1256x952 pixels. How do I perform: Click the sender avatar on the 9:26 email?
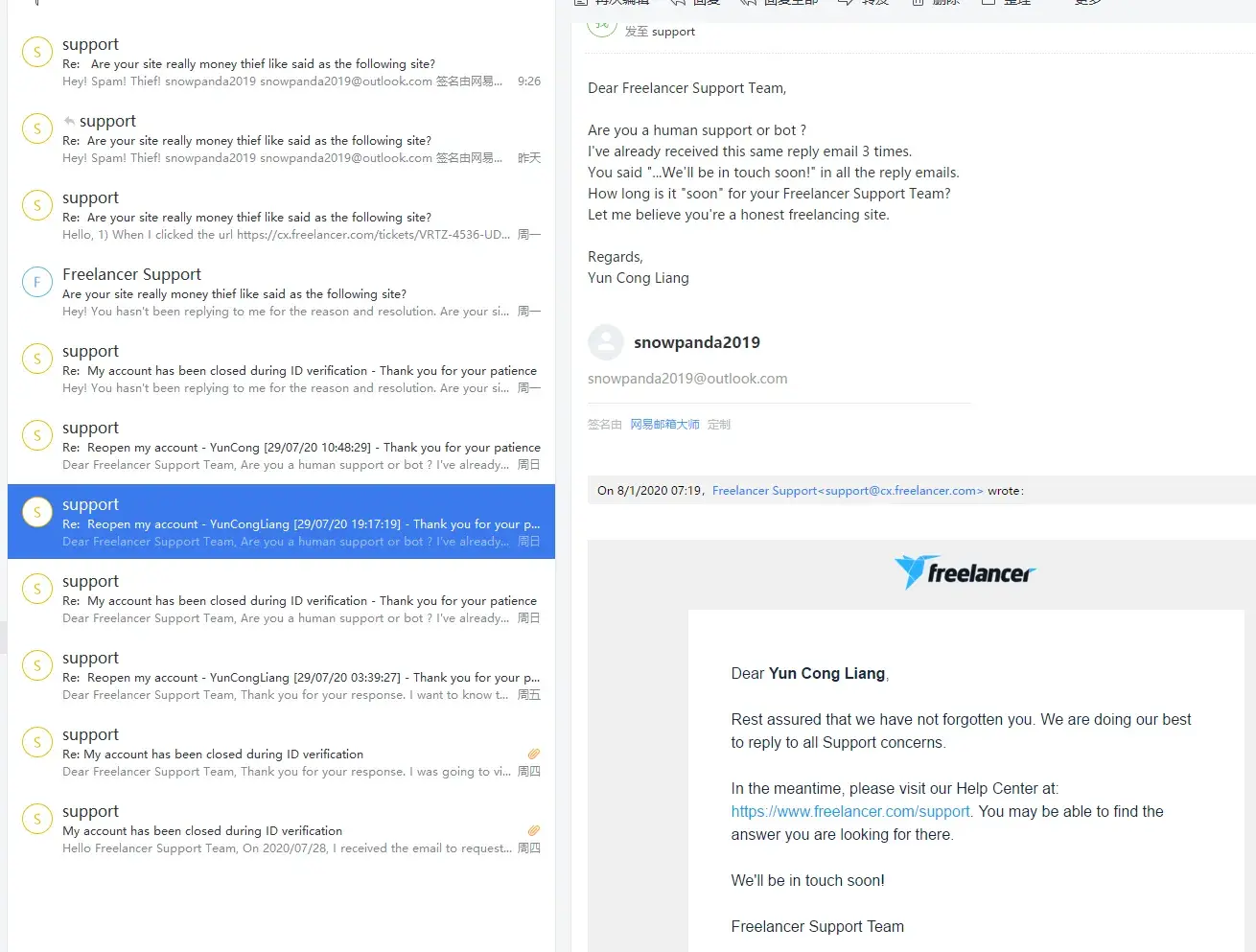point(36,52)
